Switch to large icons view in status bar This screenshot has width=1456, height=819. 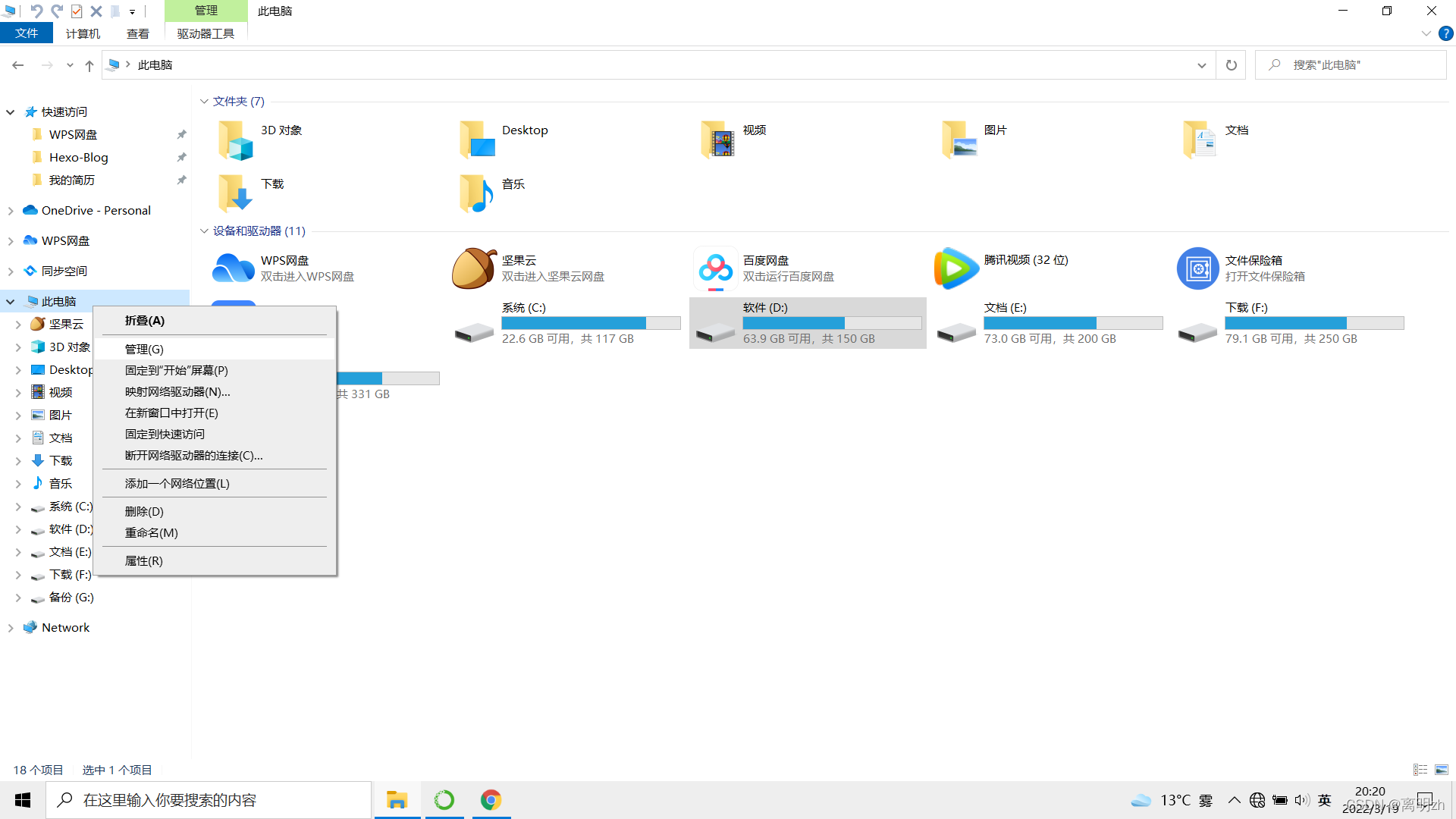click(1442, 770)
